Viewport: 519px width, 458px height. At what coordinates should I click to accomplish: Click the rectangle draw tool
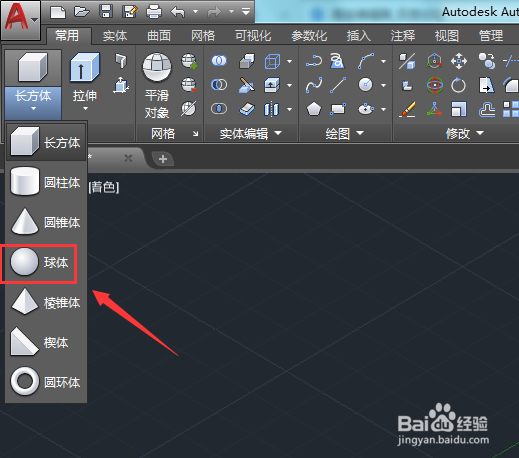338,109
